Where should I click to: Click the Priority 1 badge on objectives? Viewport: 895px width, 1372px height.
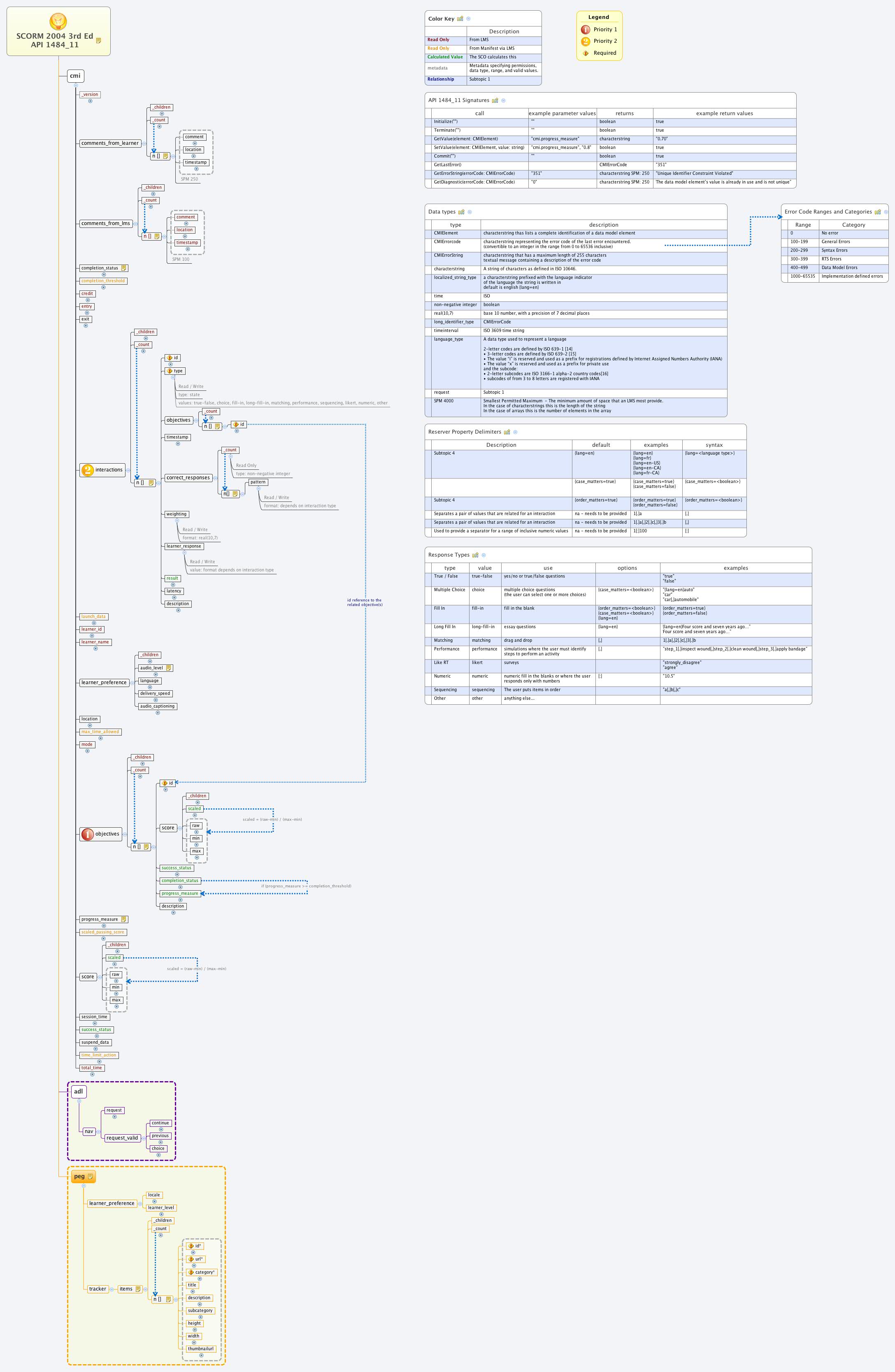coord(88,834)
